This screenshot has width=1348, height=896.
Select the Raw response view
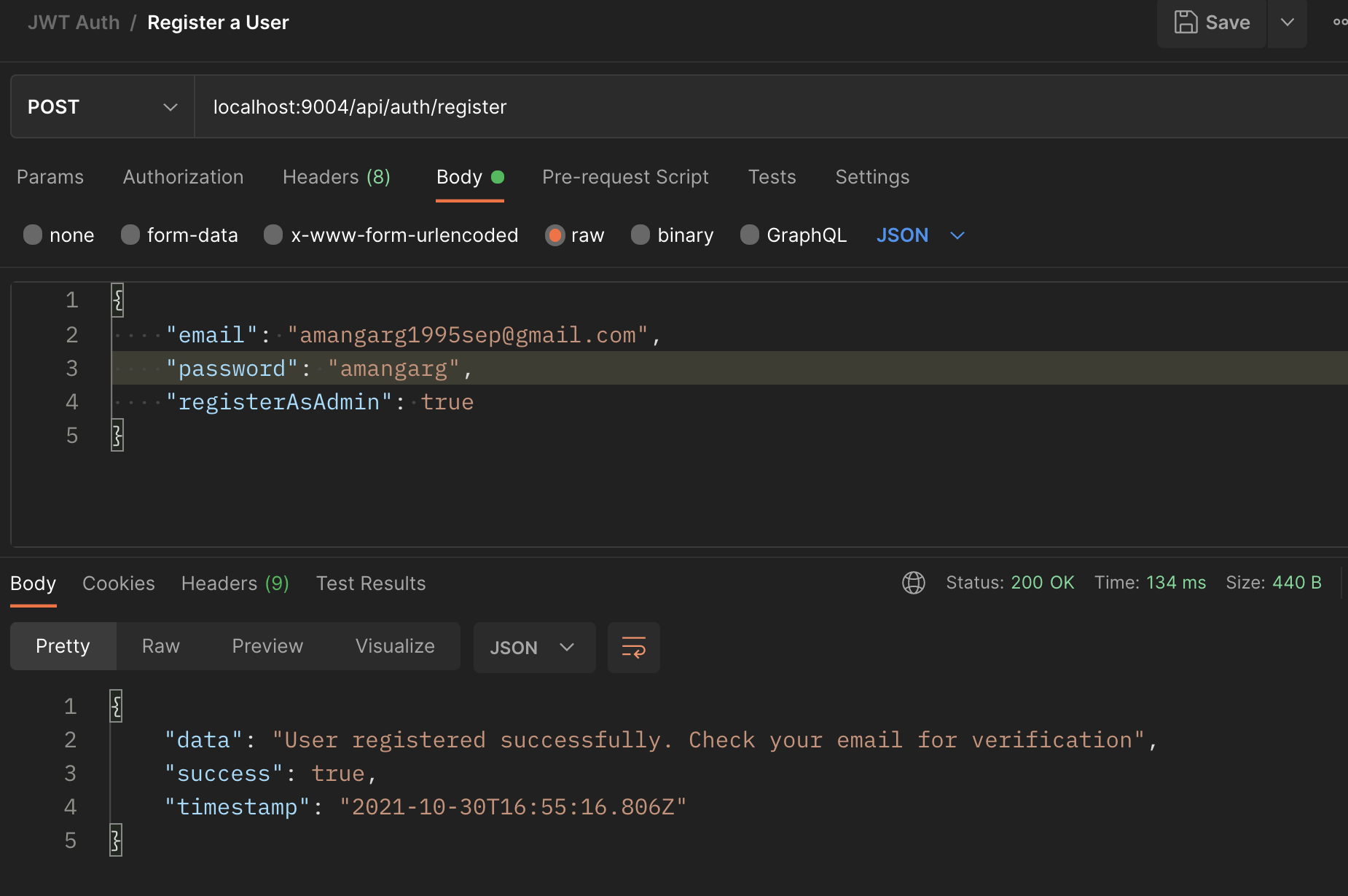click(161, 646)
